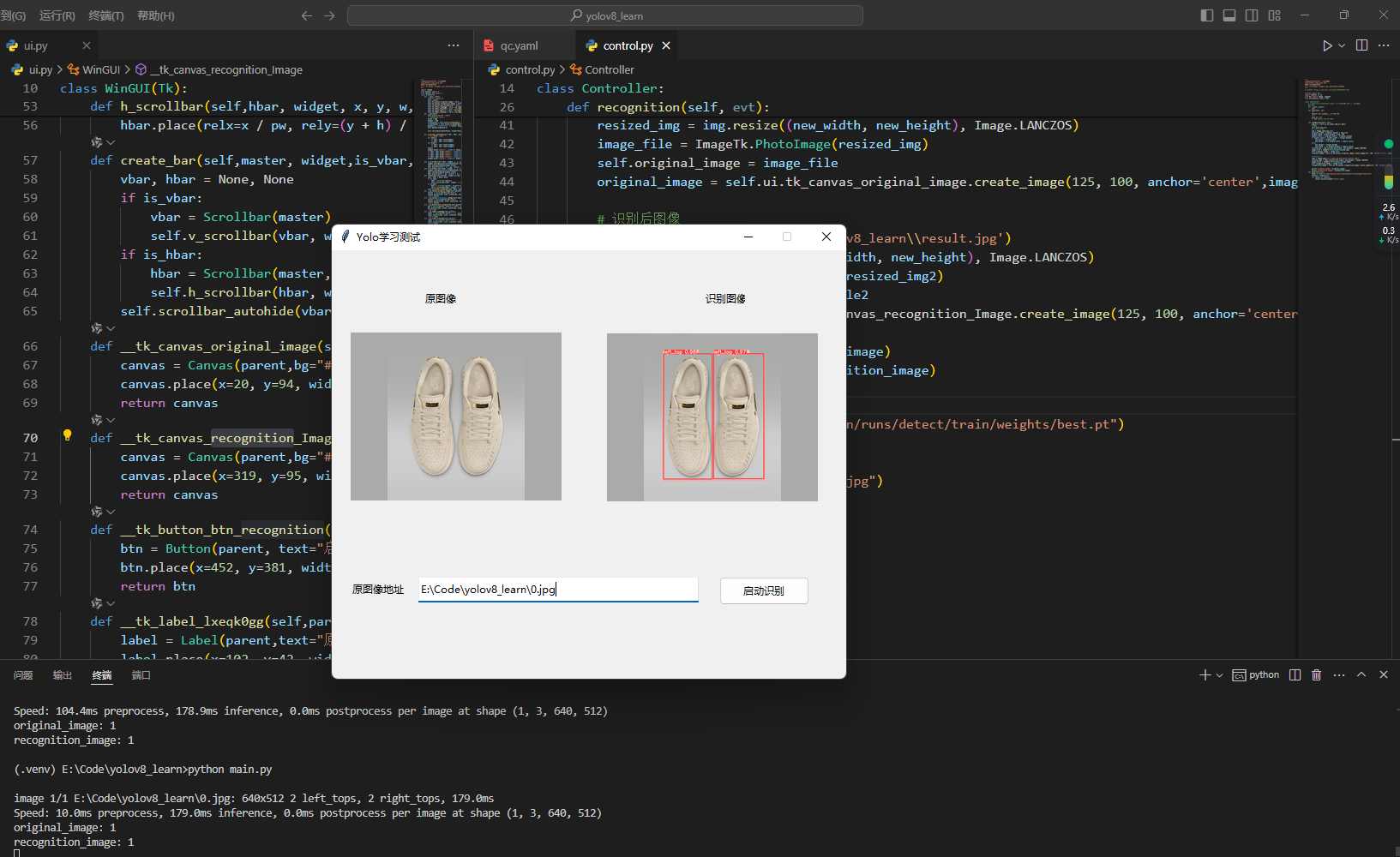Open AI assistant dropdown above __tk_canvas_original_image
The height and width of the screenshot is (857, 1400).
103,328
